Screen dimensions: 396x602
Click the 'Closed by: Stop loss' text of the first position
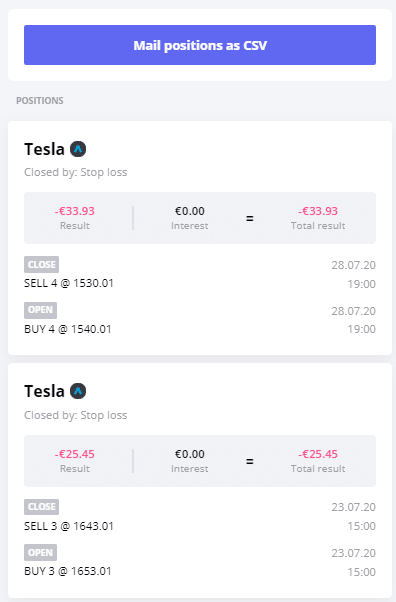tap(76, 172)
